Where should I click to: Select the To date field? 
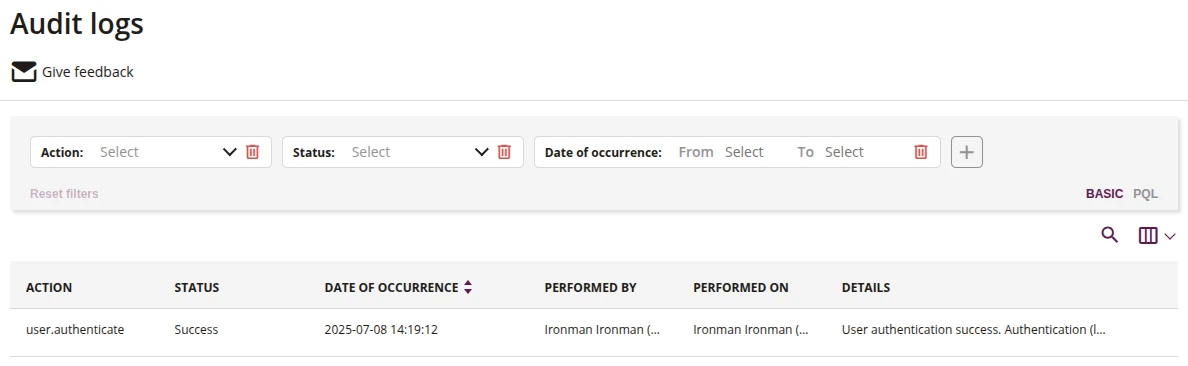[845, 152]
